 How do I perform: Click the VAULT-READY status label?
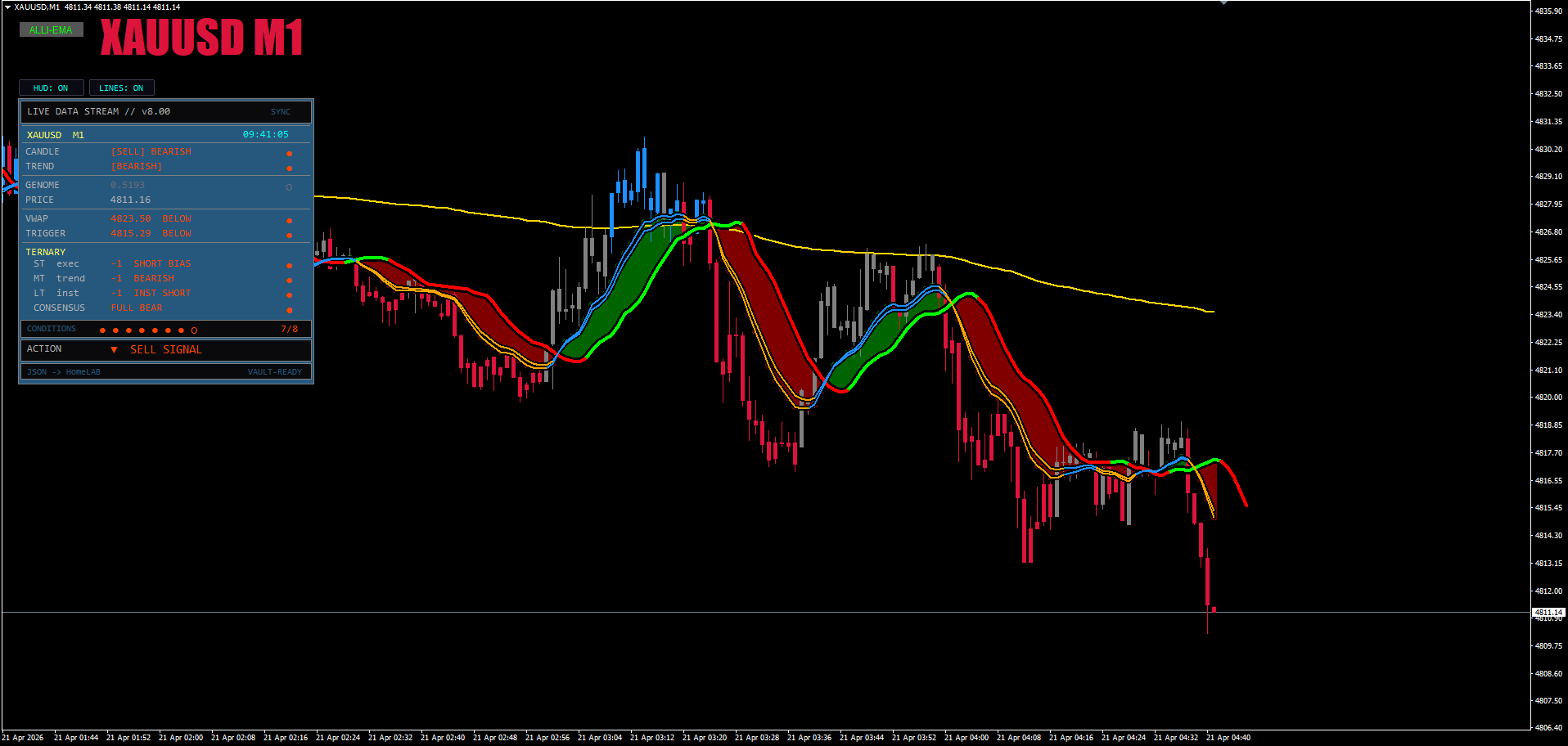tap(275, 372)
